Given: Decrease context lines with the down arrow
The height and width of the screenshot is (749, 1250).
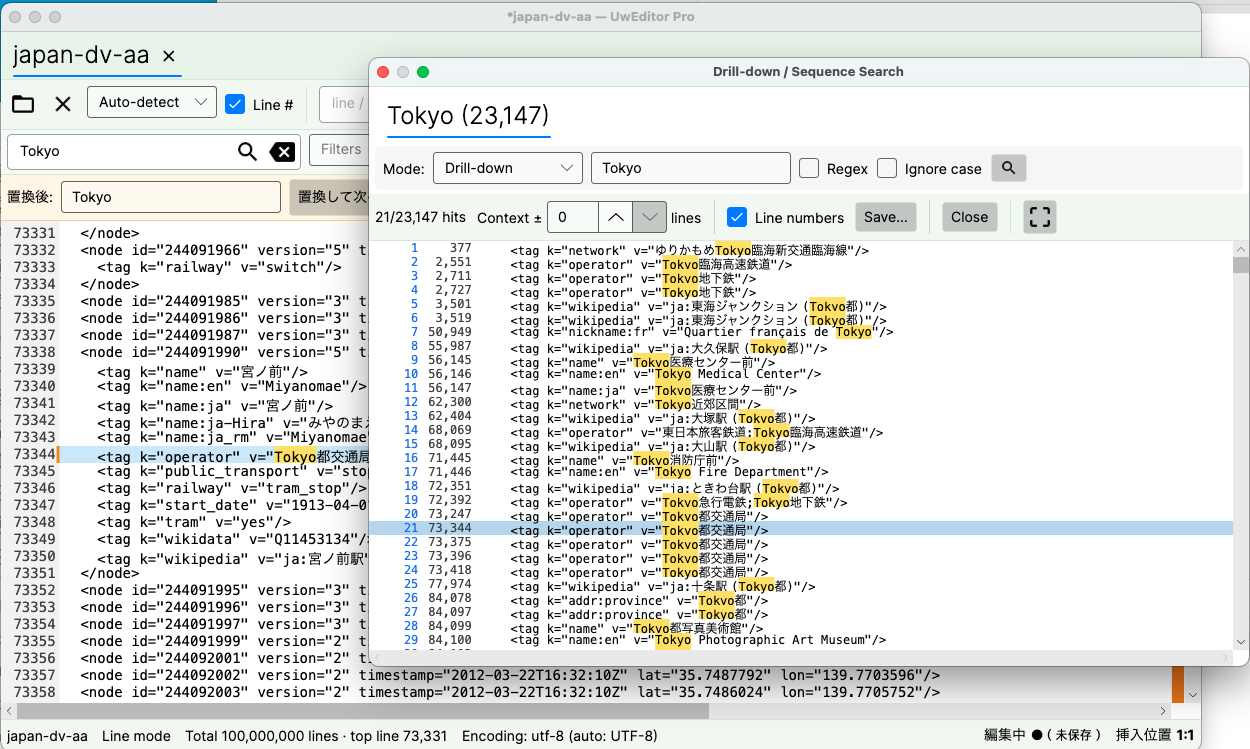Looking at the screenshot, I should 651,217.
